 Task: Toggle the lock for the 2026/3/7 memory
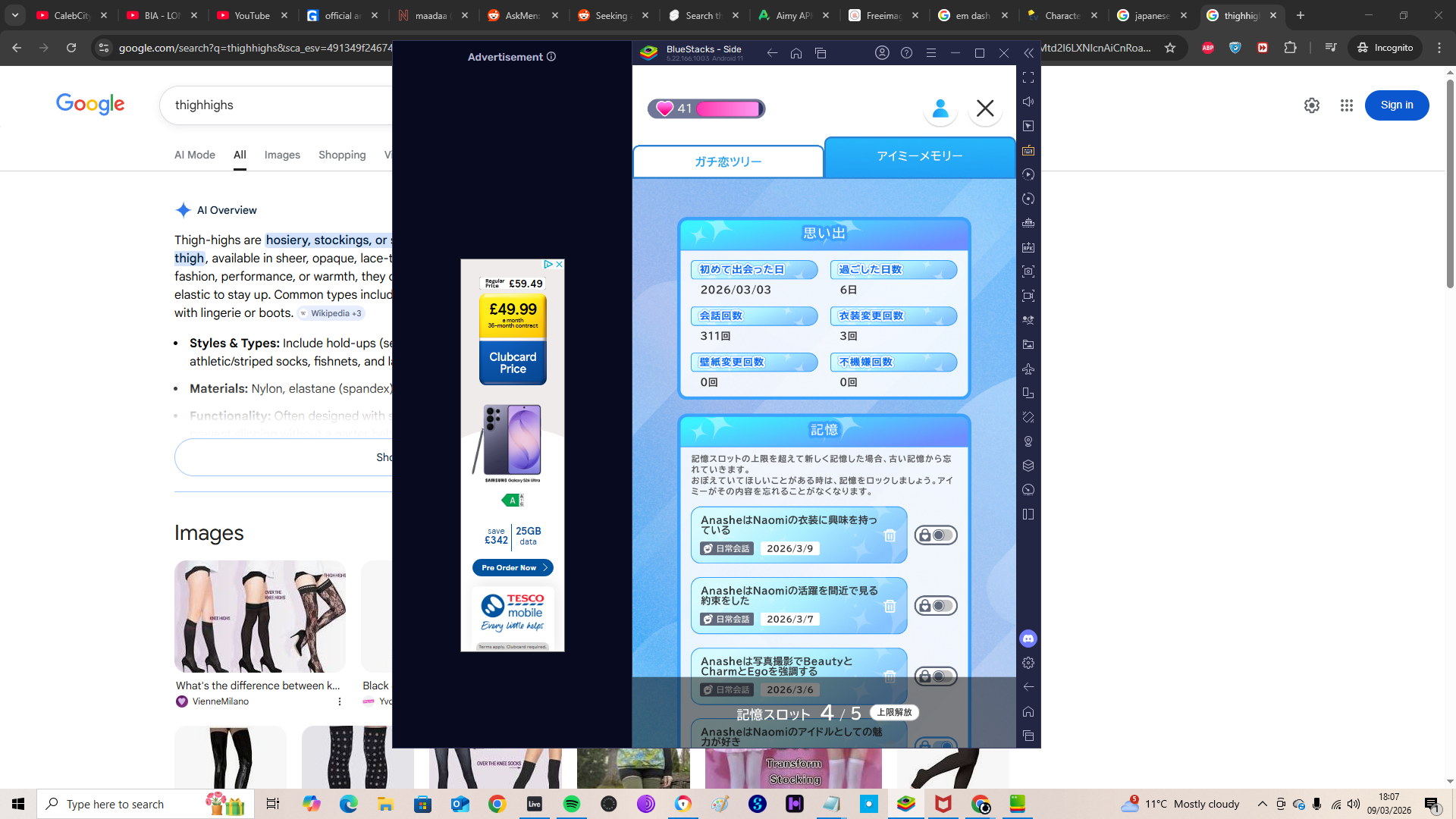(936, 606)
